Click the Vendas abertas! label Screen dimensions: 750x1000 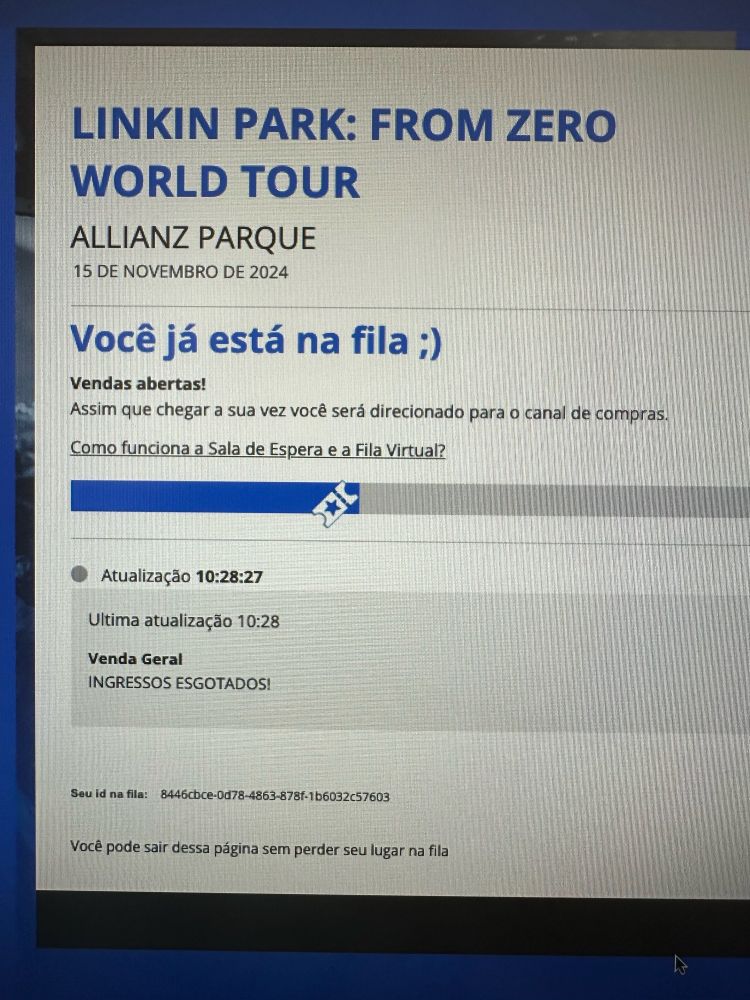point(138,384)
